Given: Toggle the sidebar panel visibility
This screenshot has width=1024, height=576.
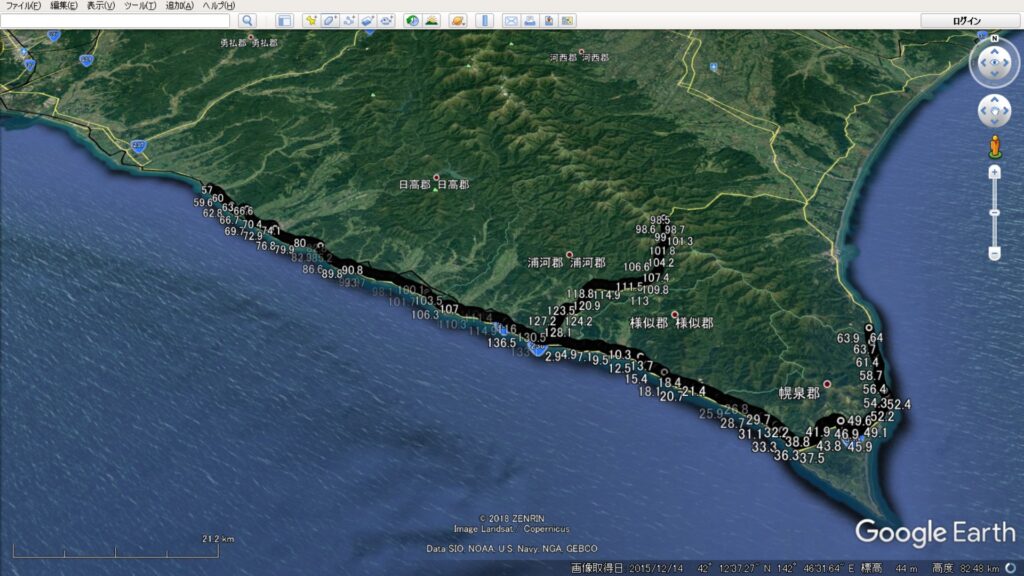Looking at the screenshot, I should coord(284,20).
